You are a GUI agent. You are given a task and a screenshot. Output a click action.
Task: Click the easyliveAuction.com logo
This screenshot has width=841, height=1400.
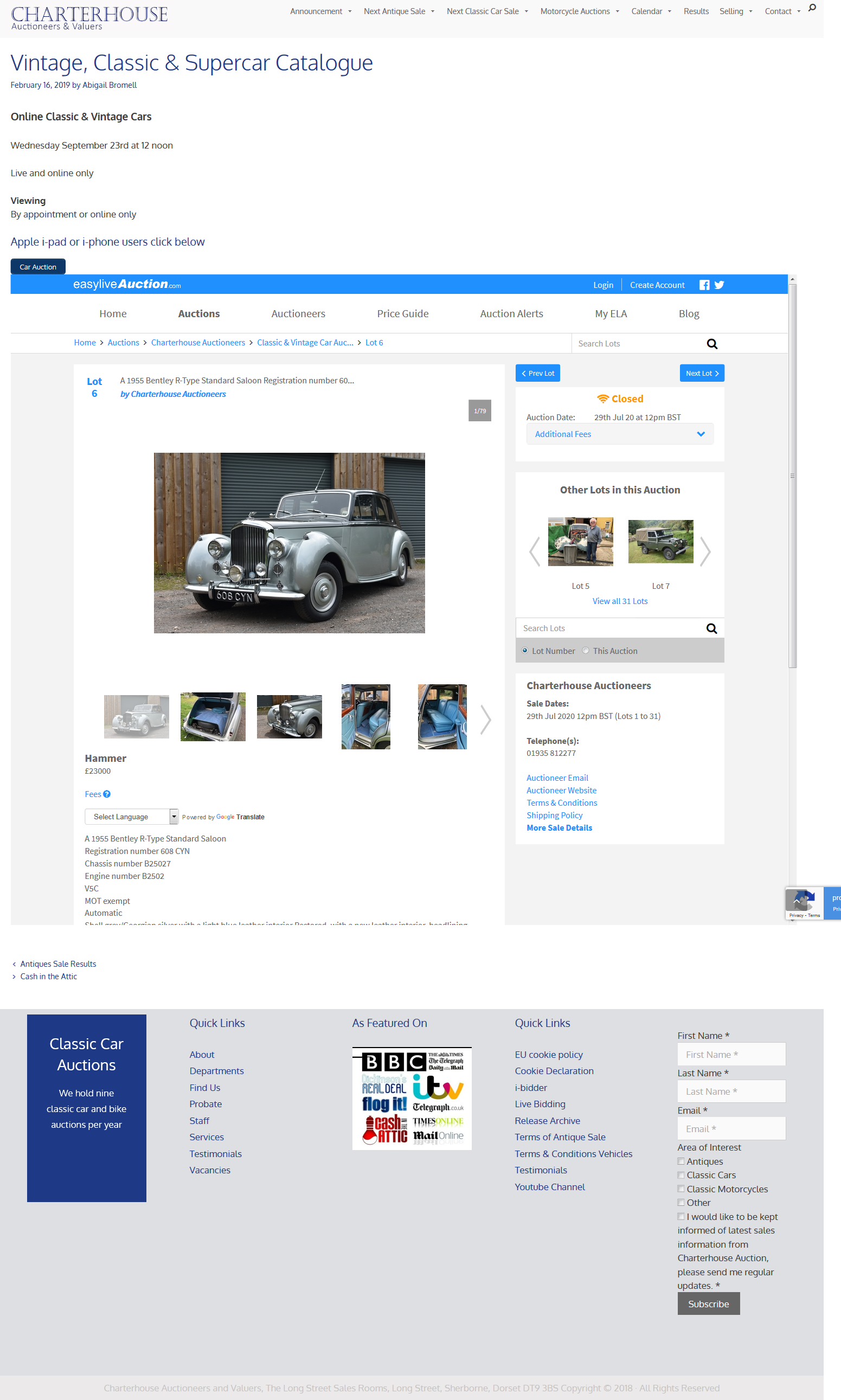click(127, 285)
